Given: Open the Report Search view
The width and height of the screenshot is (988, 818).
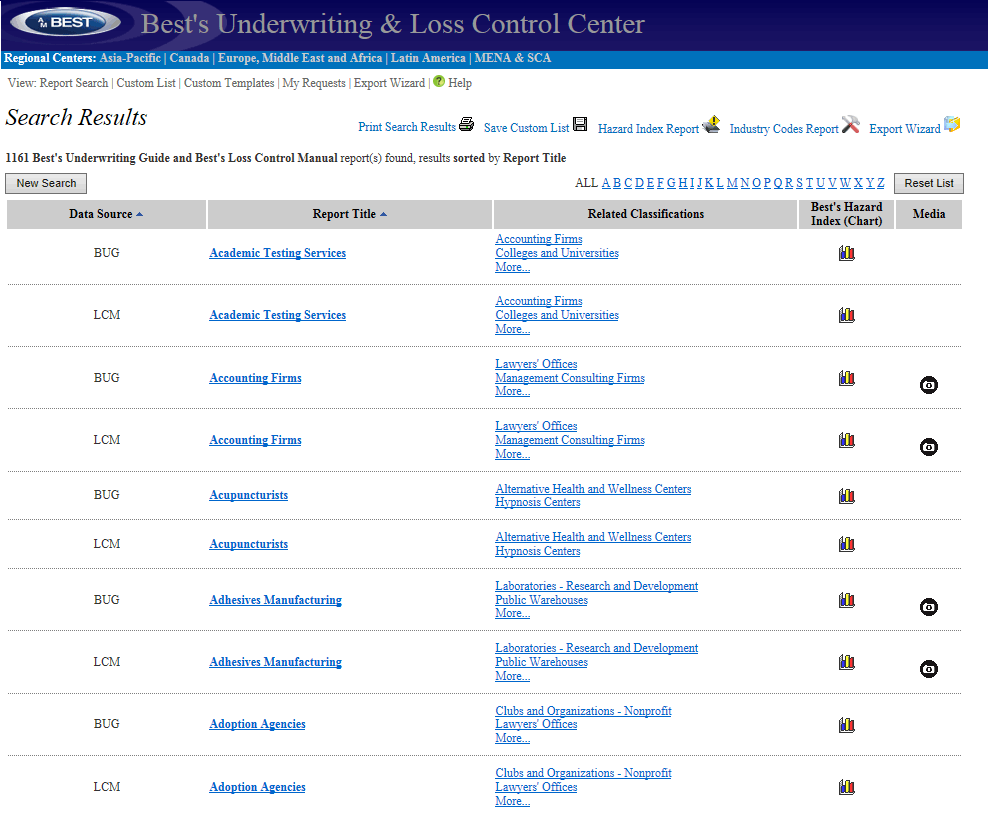Looking at the screenshot, I should pos(74,83).
